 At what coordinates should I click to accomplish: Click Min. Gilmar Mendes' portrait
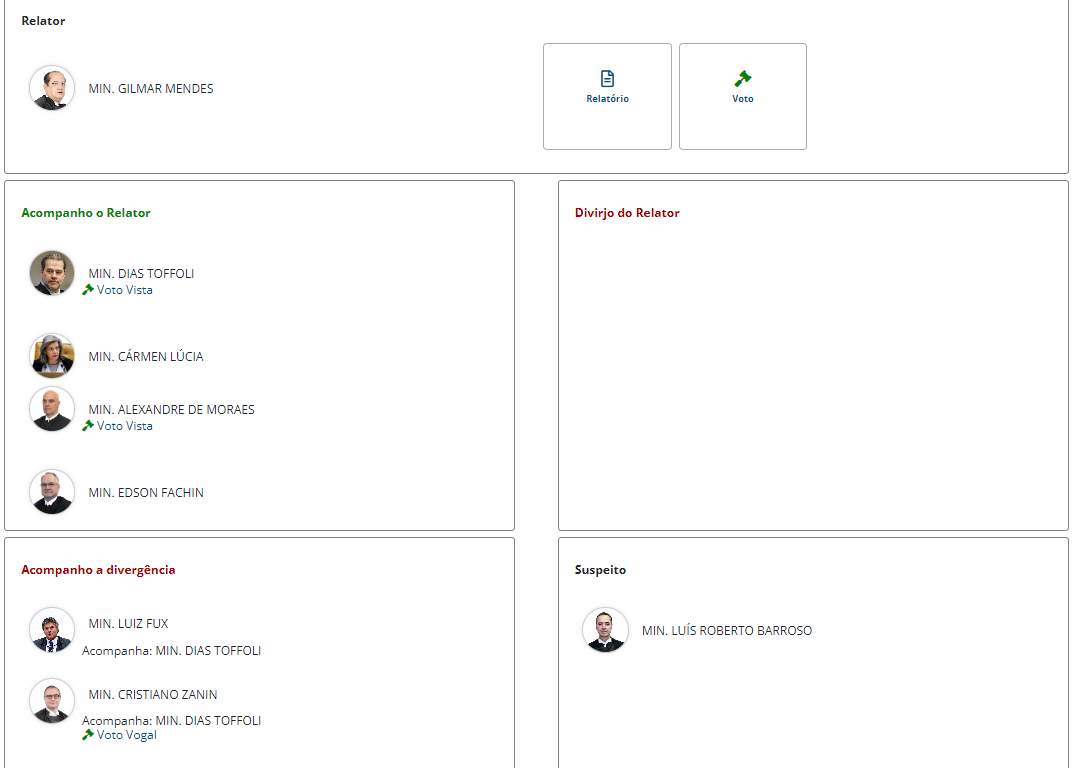tap(52, 88)
